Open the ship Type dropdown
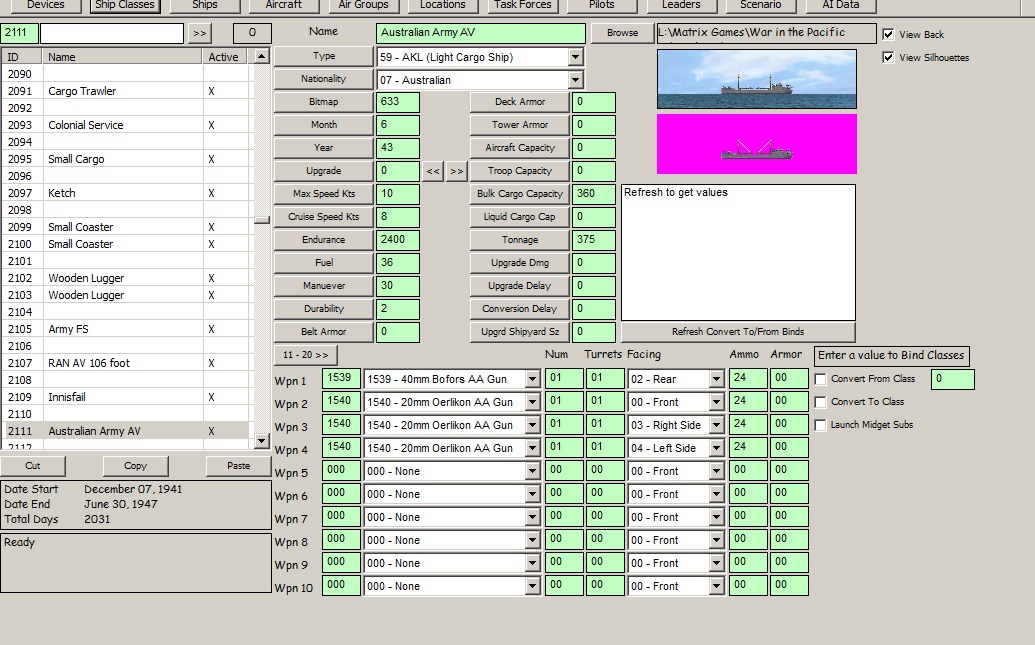 [576, 57]
